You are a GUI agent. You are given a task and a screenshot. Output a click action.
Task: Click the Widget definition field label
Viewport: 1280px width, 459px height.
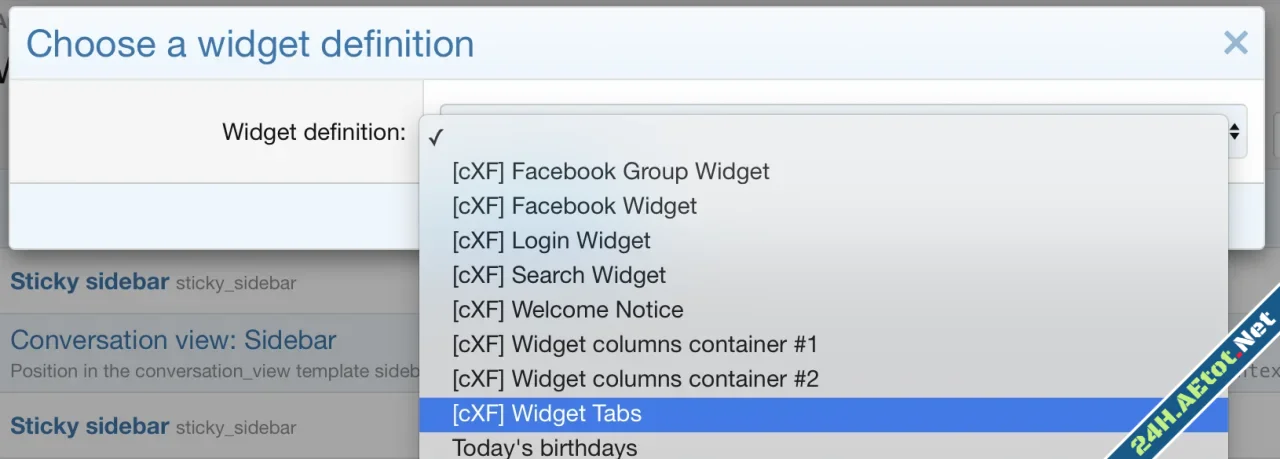(313, 132)
